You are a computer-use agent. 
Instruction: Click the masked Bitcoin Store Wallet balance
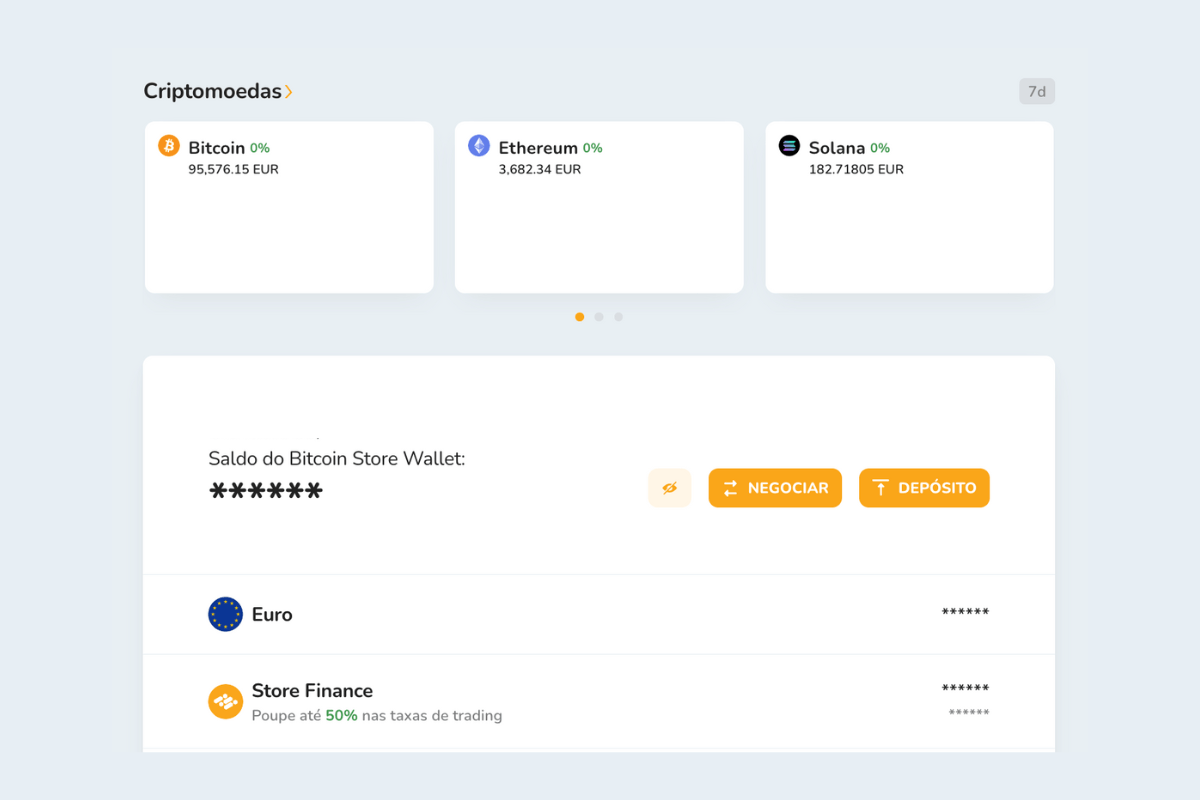[266, 490]
